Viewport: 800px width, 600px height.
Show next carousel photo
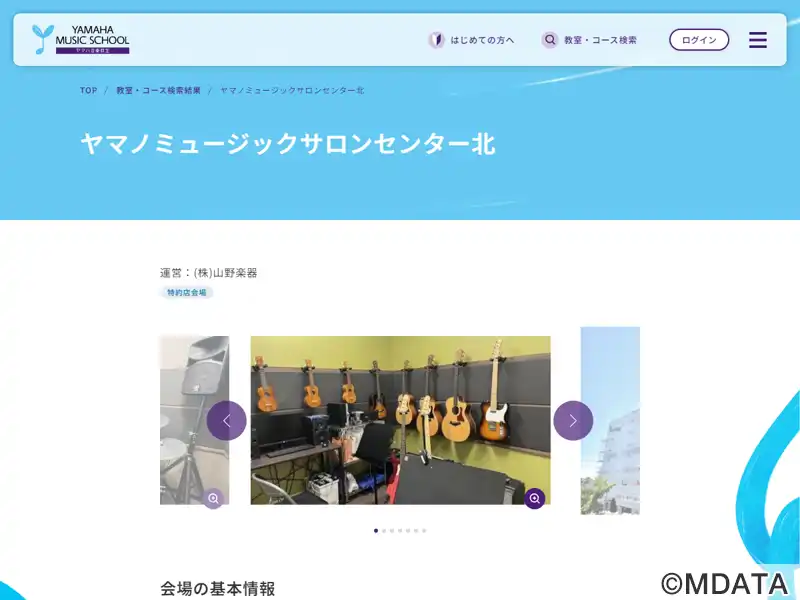(573, 420)
